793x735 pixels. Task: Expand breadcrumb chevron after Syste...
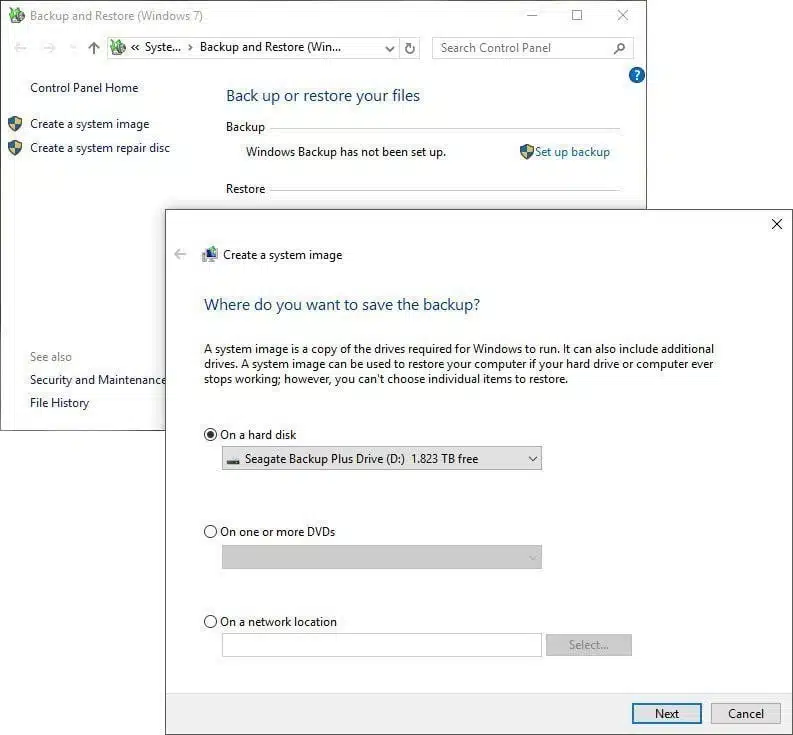[190, 48]
